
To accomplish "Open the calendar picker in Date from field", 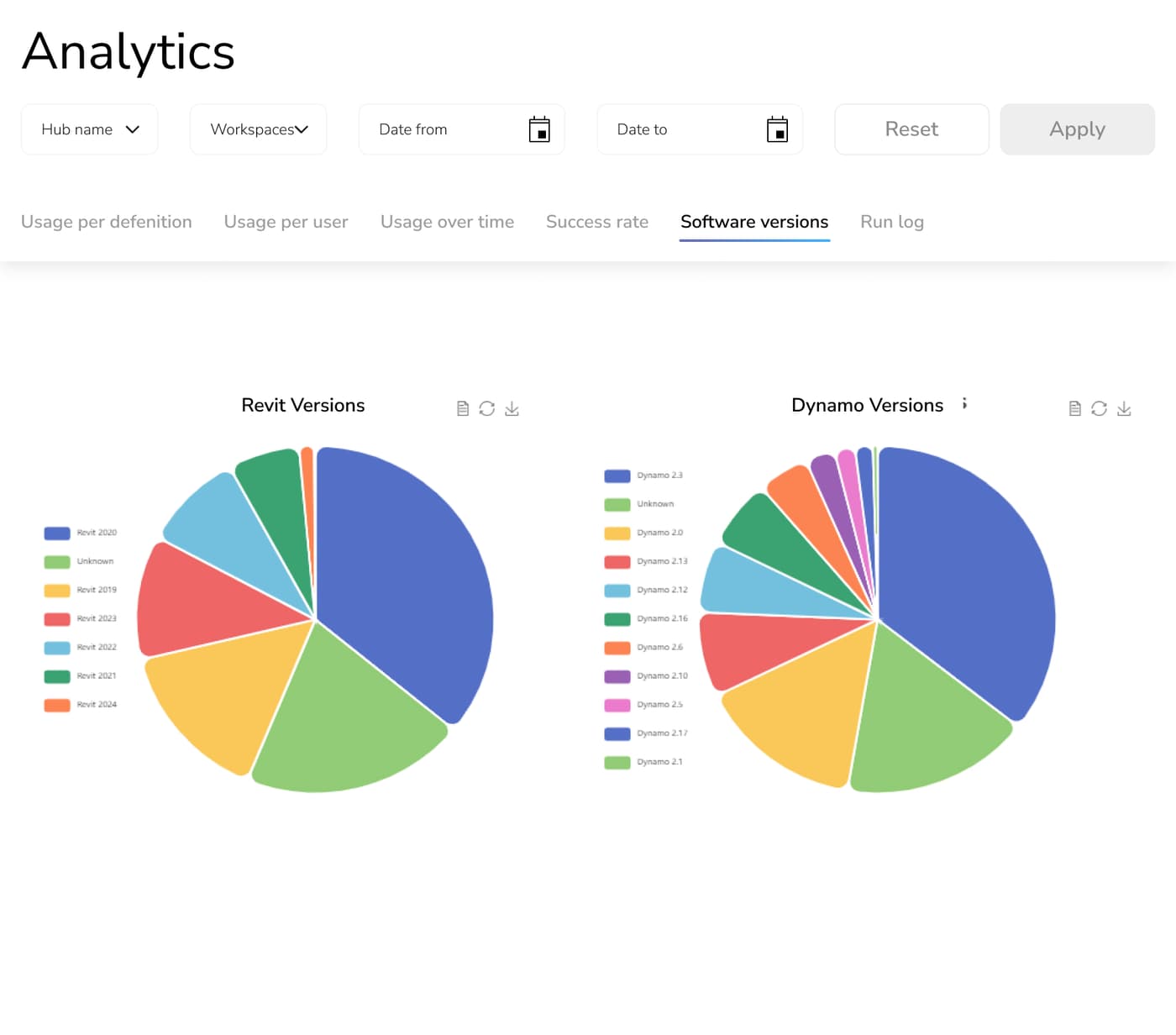I will tap(539, 129).
